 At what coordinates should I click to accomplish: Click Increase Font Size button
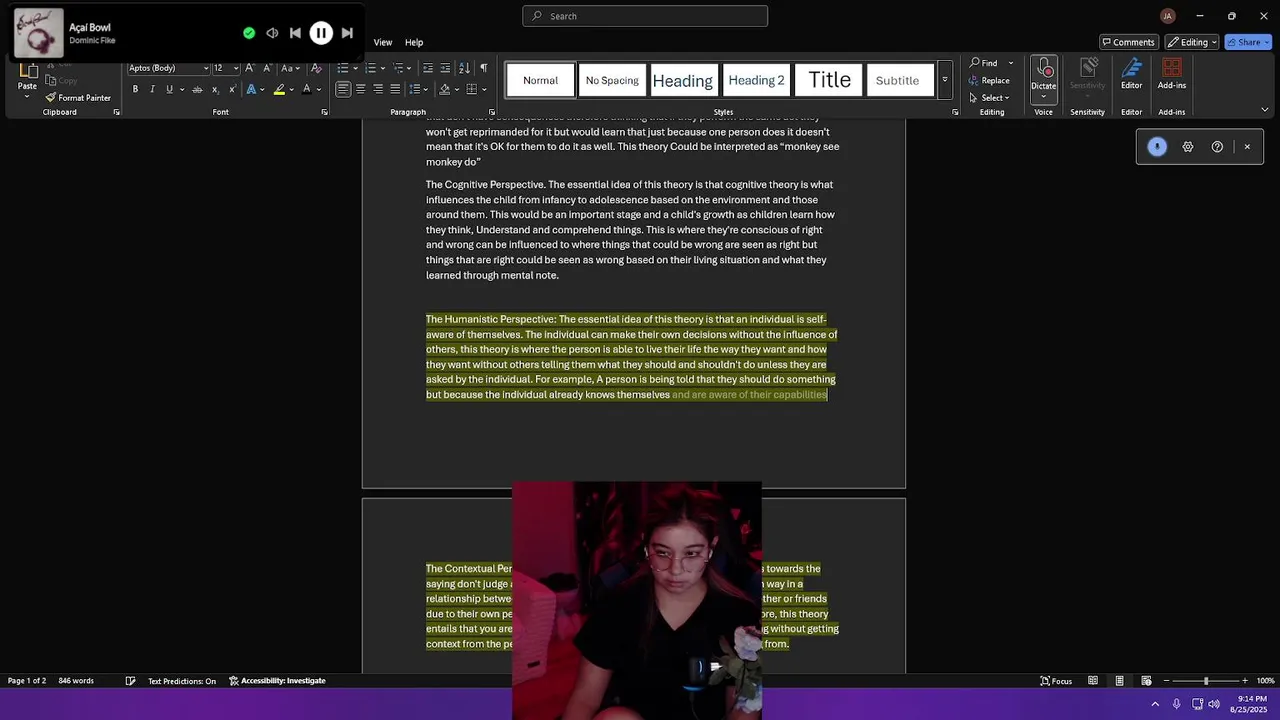[x=250, y=68]
